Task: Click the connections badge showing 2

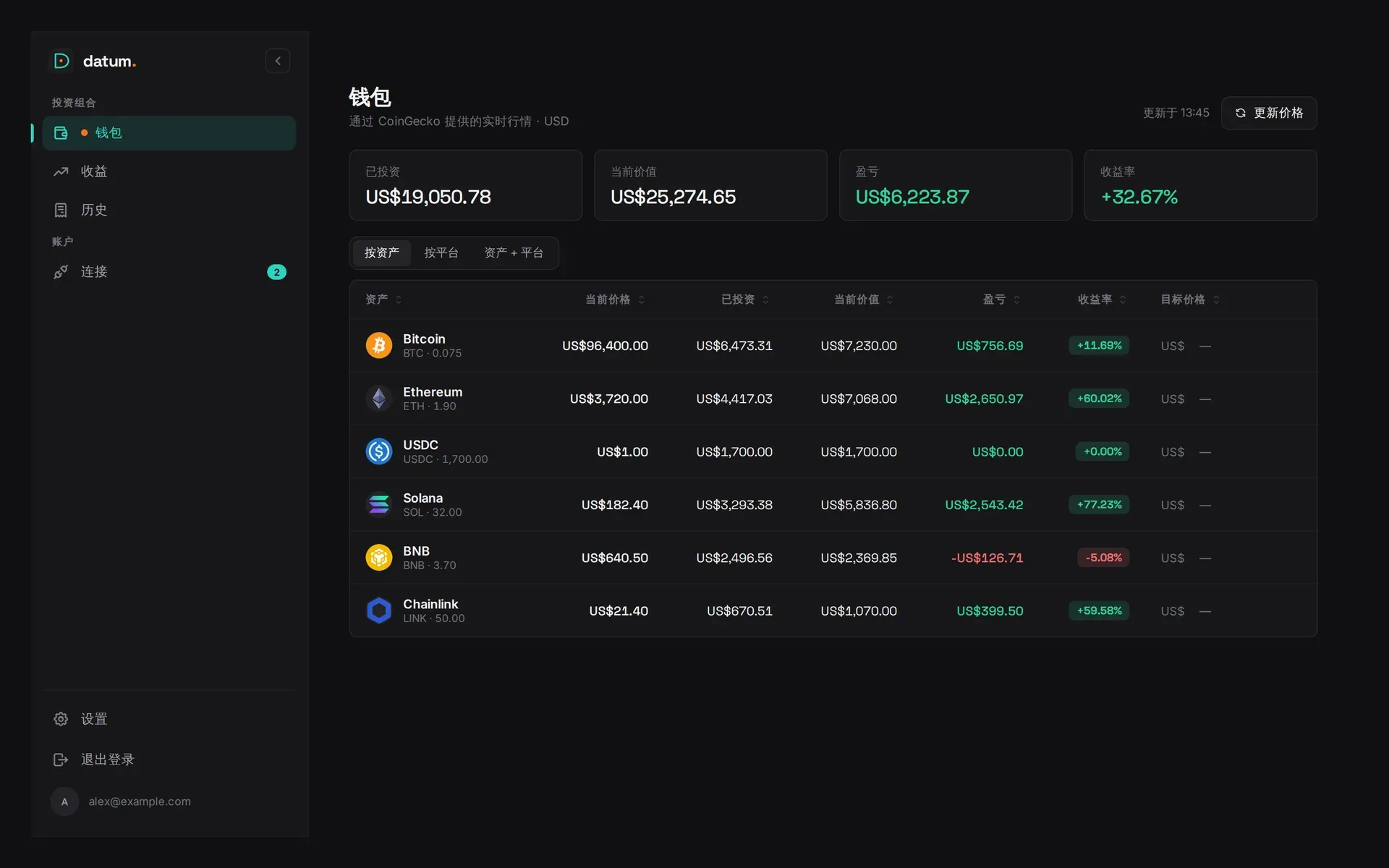Action: coord(276,272)
